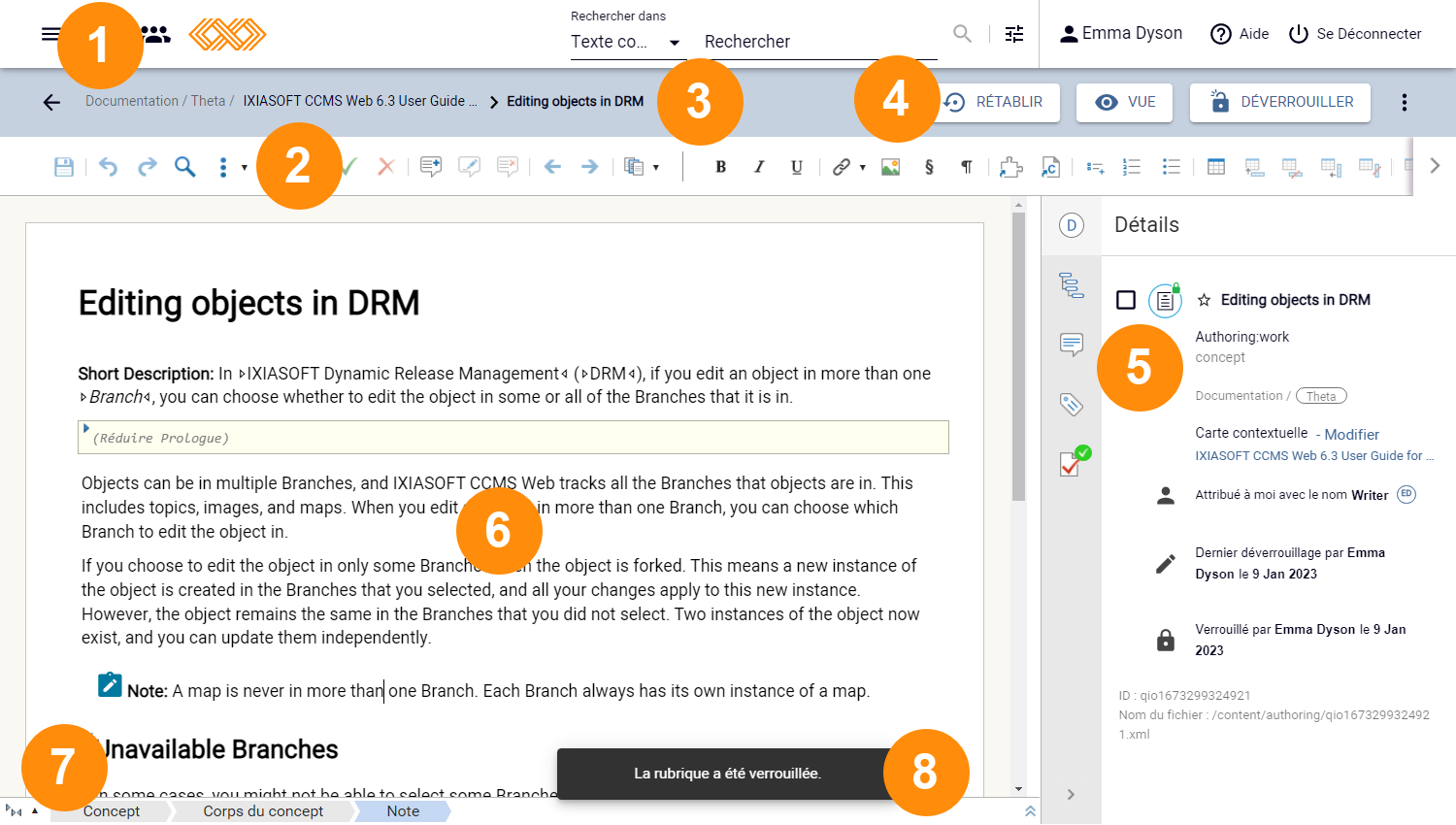This screenshot has width=1456, height=825.
Task: Insert a numbered list
Action: 1132,167
